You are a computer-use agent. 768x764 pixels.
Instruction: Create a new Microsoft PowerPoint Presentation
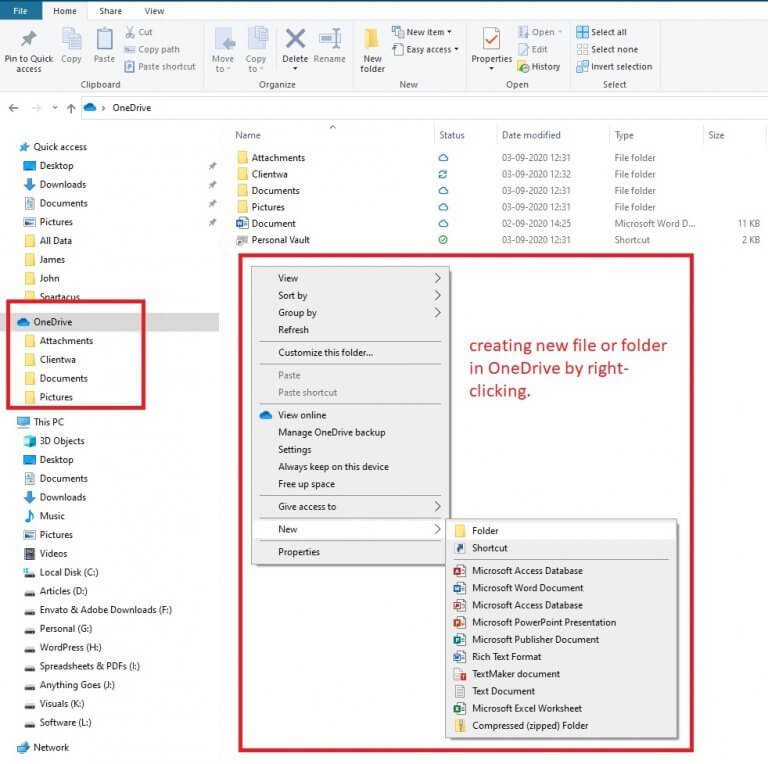(562, 622)
